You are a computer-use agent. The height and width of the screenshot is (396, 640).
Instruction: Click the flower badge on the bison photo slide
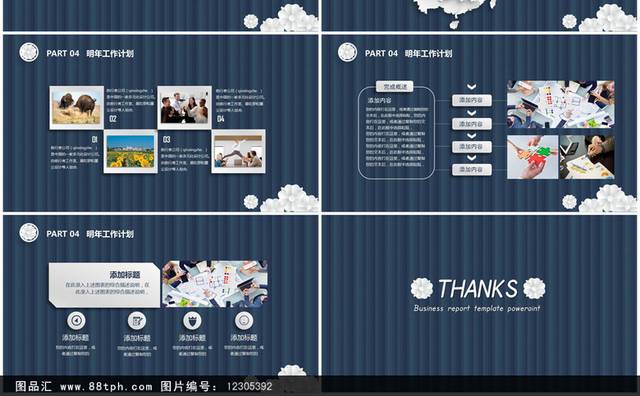pyautogui.click(x=29, y=52)
